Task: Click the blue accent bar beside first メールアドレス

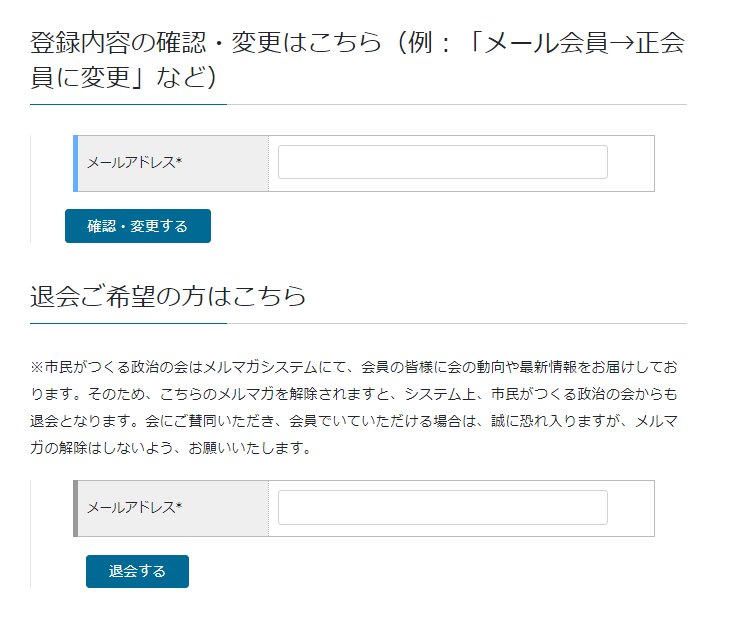Action: (75, 164)
